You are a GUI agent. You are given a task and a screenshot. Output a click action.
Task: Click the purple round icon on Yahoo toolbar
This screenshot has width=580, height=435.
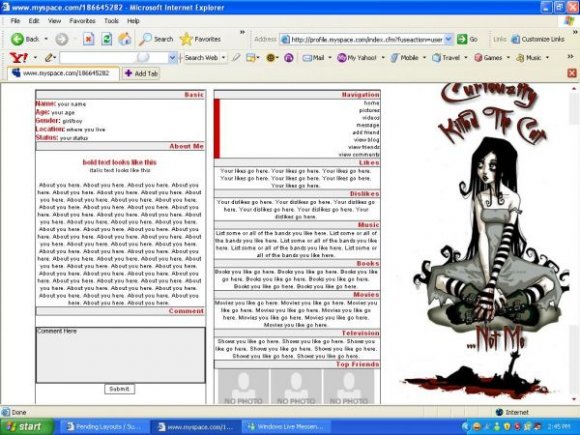289,57
